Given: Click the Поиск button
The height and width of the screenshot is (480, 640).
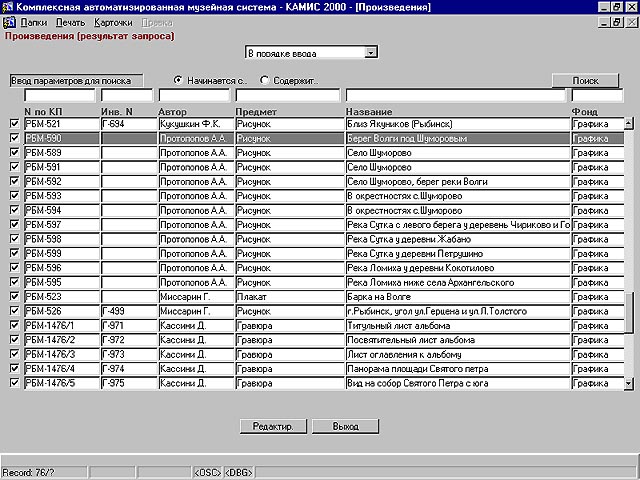Looking at the screenshot, I should tap(585, 81).
